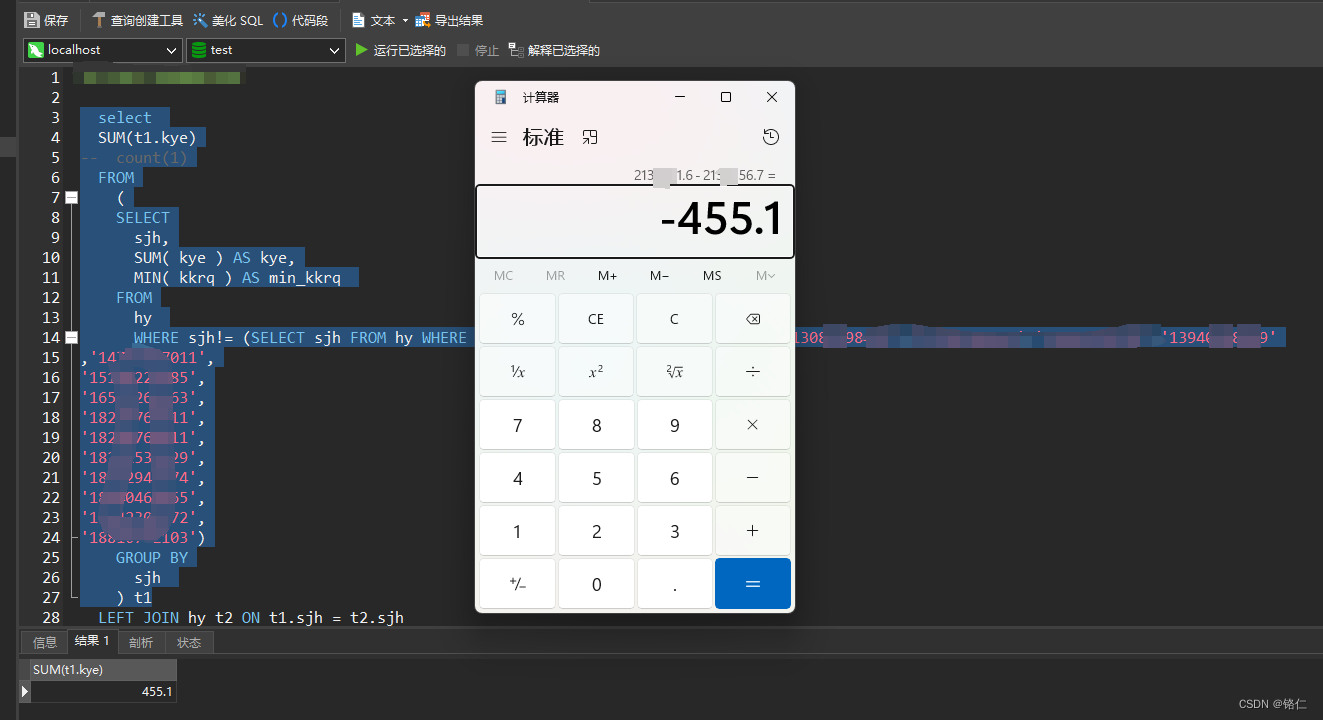Maximize the calculator window
This screenshot has height=720, width=1323.
[726, 97]
